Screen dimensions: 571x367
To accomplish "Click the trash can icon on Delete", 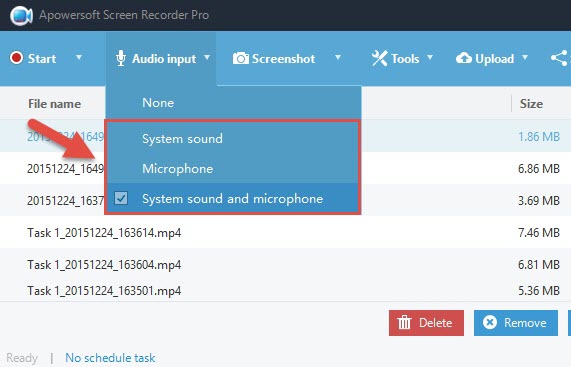I will point(404,323).
